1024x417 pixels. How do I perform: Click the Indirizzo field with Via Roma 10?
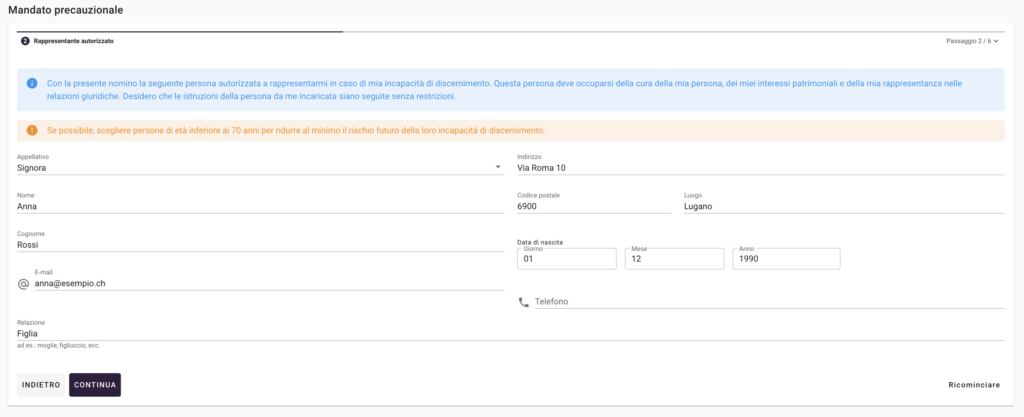[x=760, y=168]
